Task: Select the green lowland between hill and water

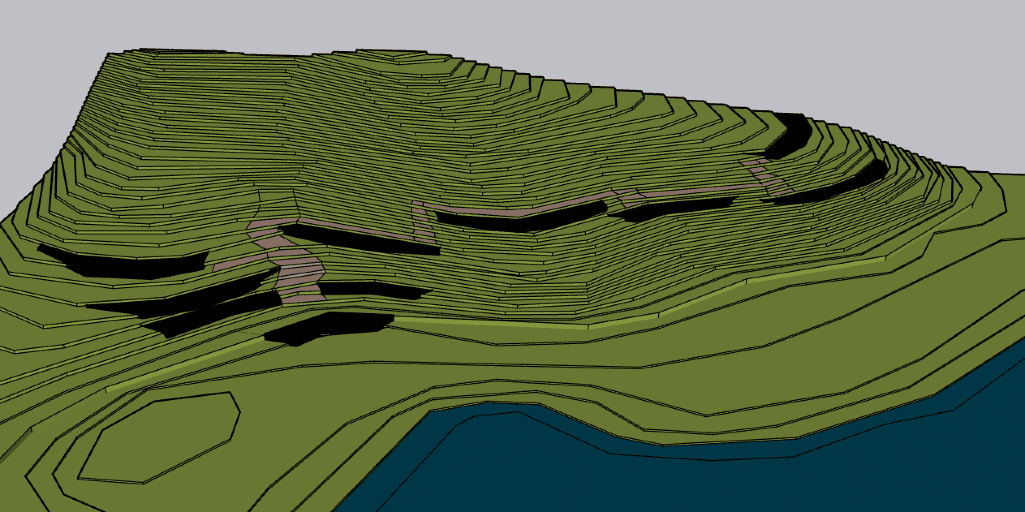Action: pos(600,370)
